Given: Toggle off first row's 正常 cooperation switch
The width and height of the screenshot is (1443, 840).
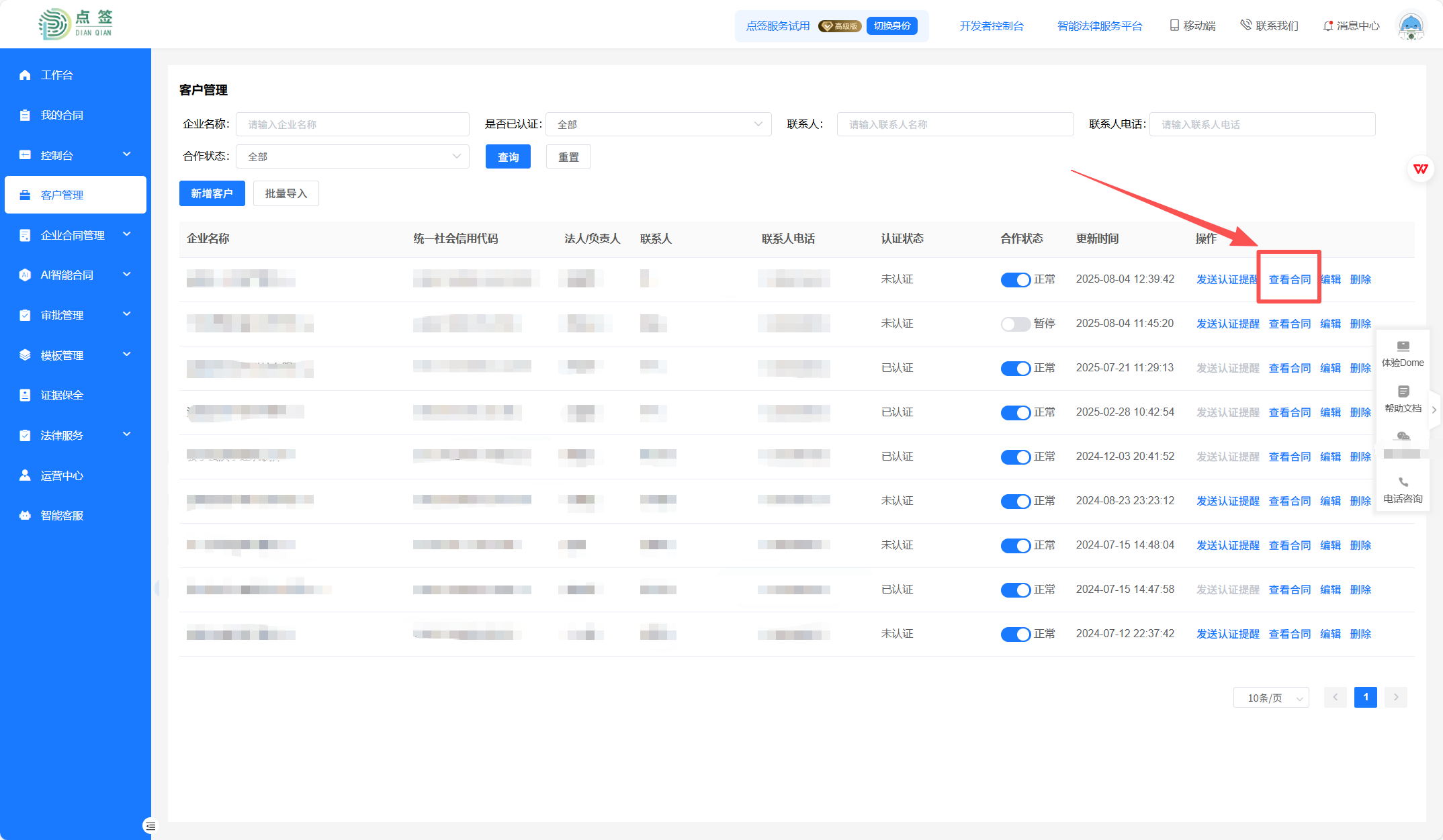Looking at the screenshot, I should [x=1015, y=280].
